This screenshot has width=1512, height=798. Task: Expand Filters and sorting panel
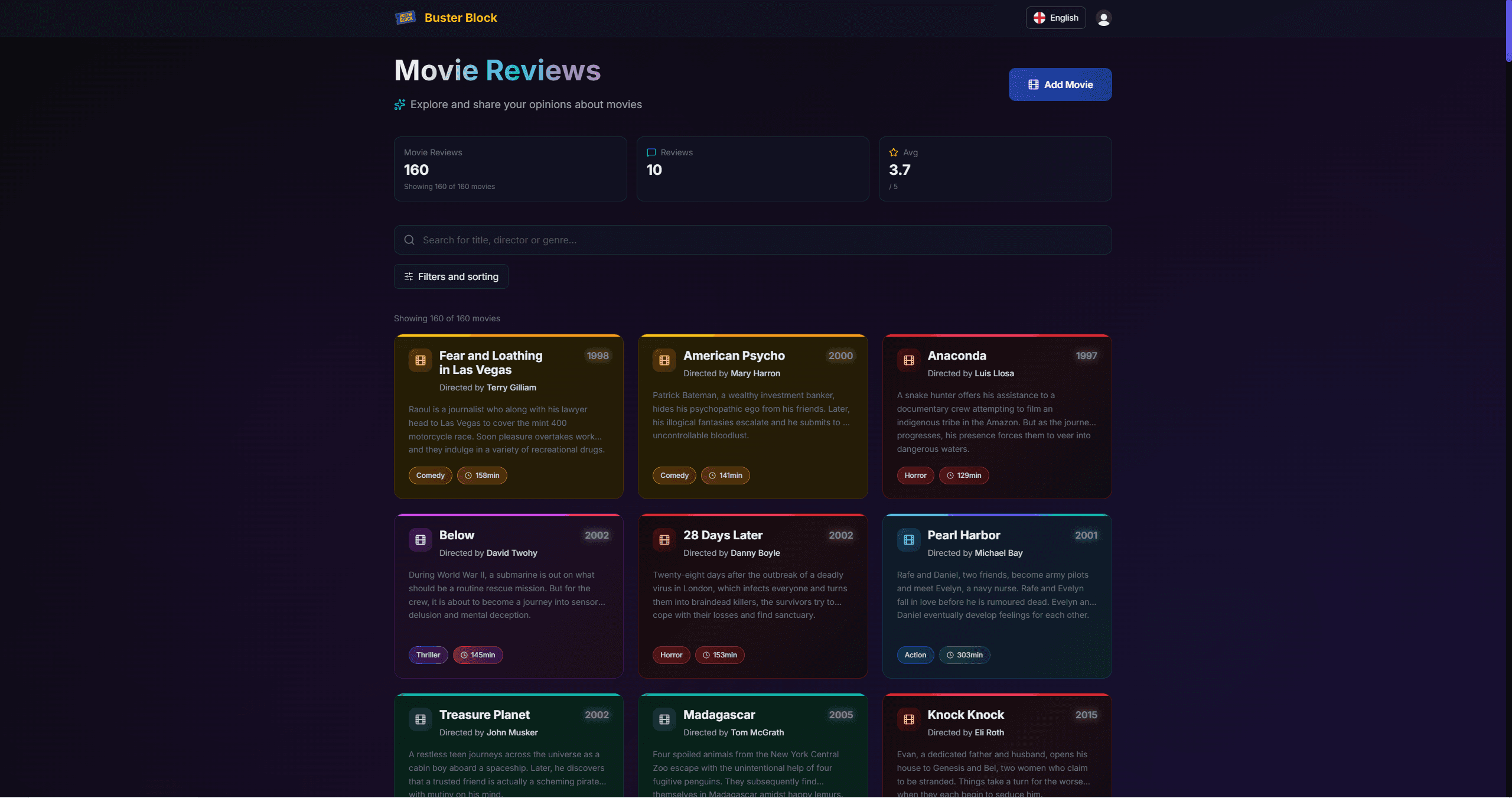tap(451, 276)
